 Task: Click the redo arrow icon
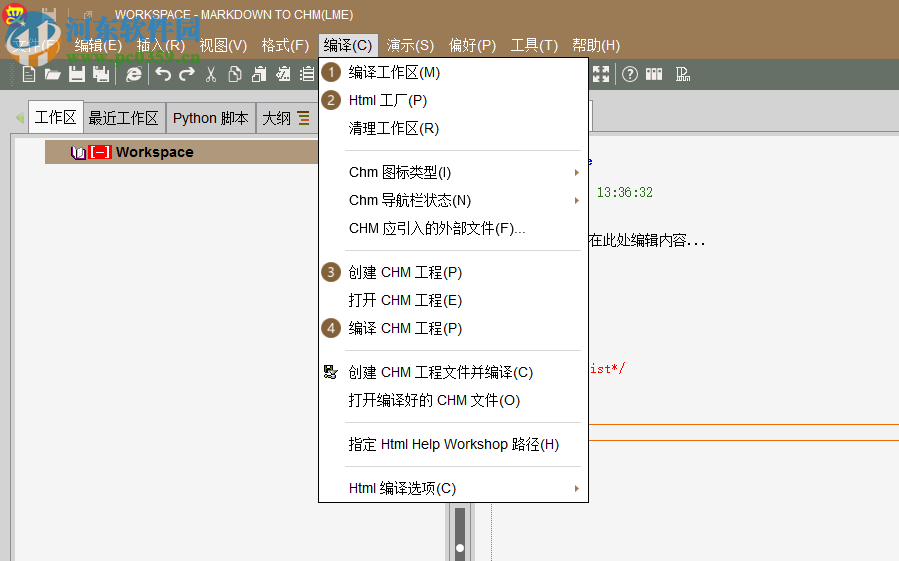[x=187, y=74]
